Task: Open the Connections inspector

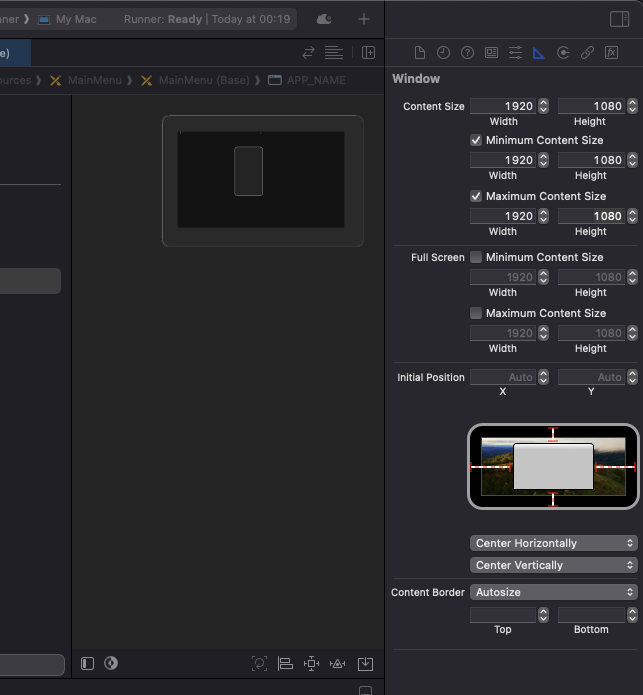Action: pyautogui.click(x=563, y=53)
